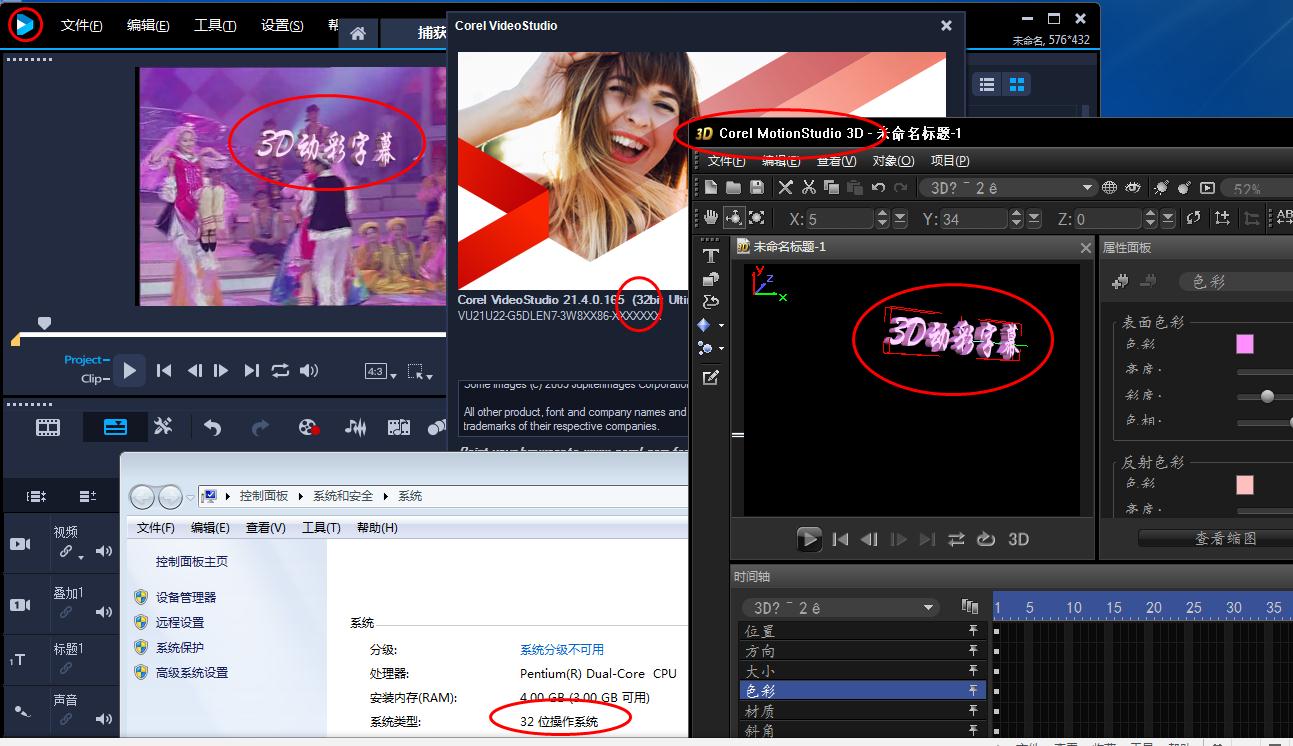Click the particle effect tool icon
This screenshot has height=746, width=1293.
click(x=705, y=348)
